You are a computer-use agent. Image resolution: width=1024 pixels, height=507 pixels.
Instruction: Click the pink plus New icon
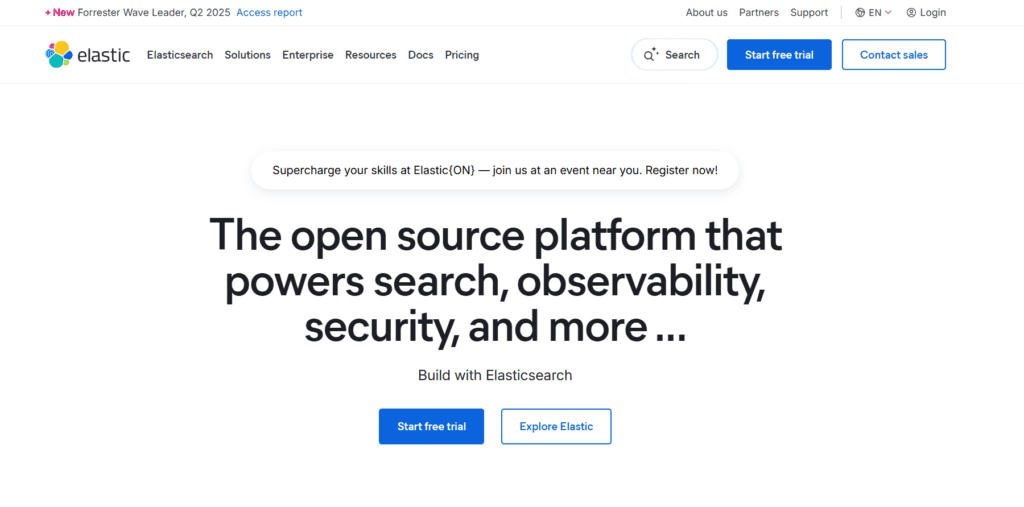(x=48, y=13)
